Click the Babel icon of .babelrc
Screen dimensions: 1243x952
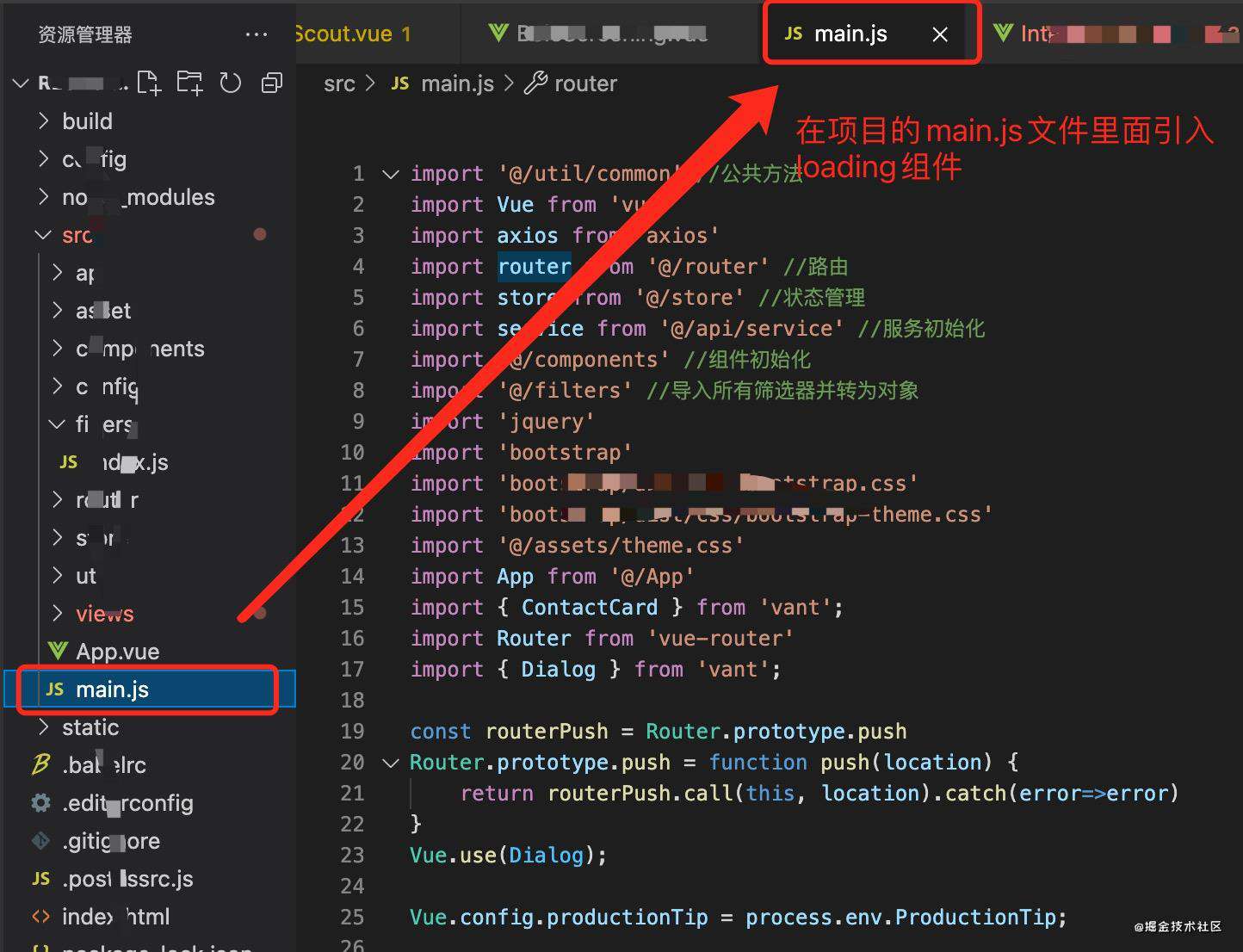(40, 764)
